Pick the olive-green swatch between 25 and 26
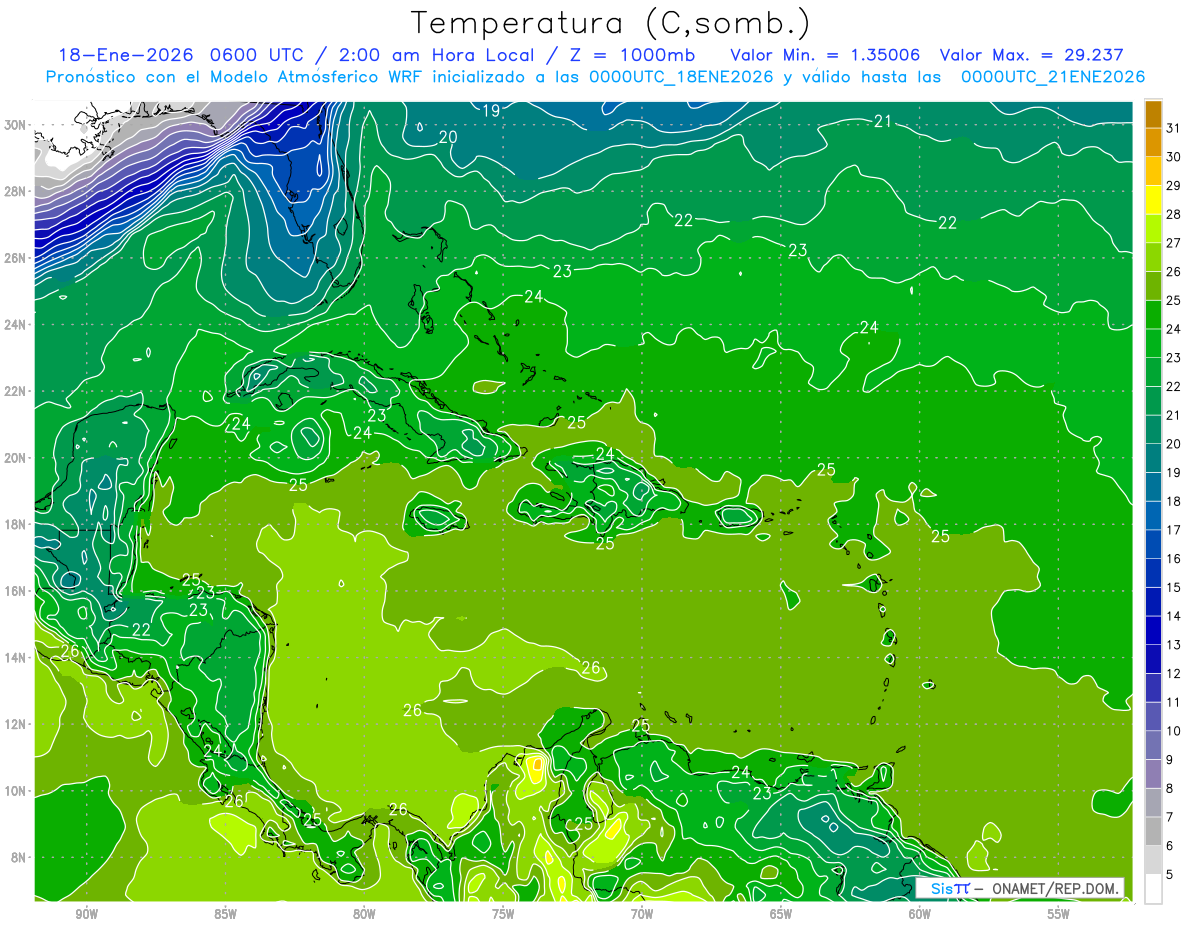 [x=1153, y=286]
